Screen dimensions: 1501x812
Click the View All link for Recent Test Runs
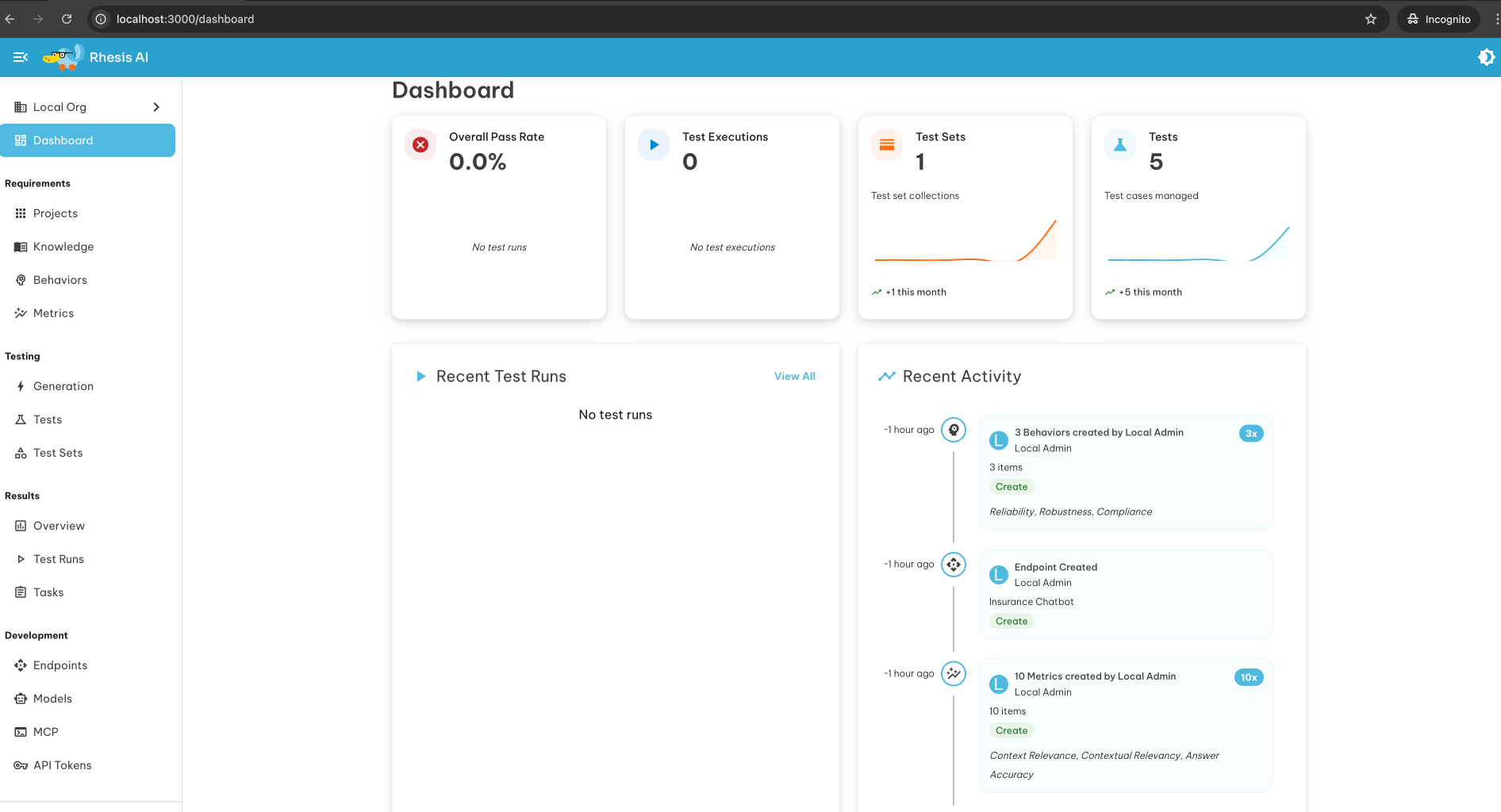tap(794, 376)
